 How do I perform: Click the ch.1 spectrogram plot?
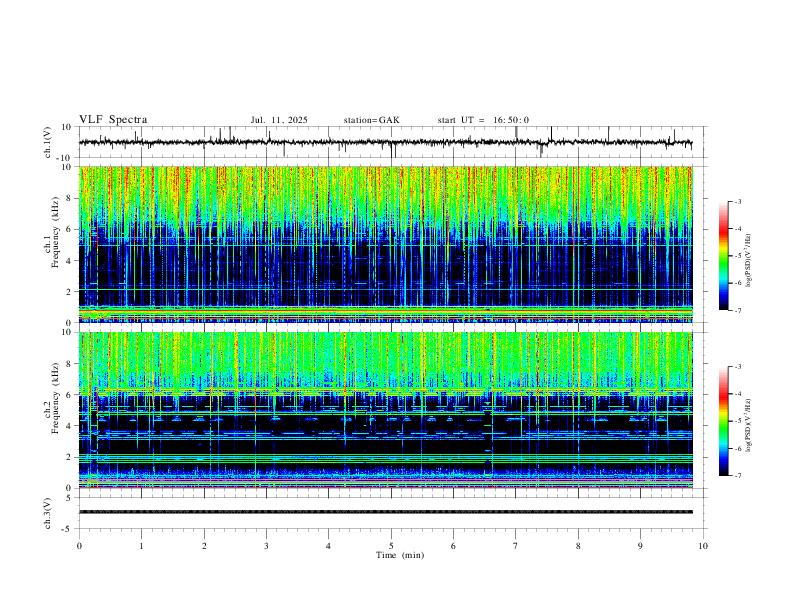click(385, 244)
